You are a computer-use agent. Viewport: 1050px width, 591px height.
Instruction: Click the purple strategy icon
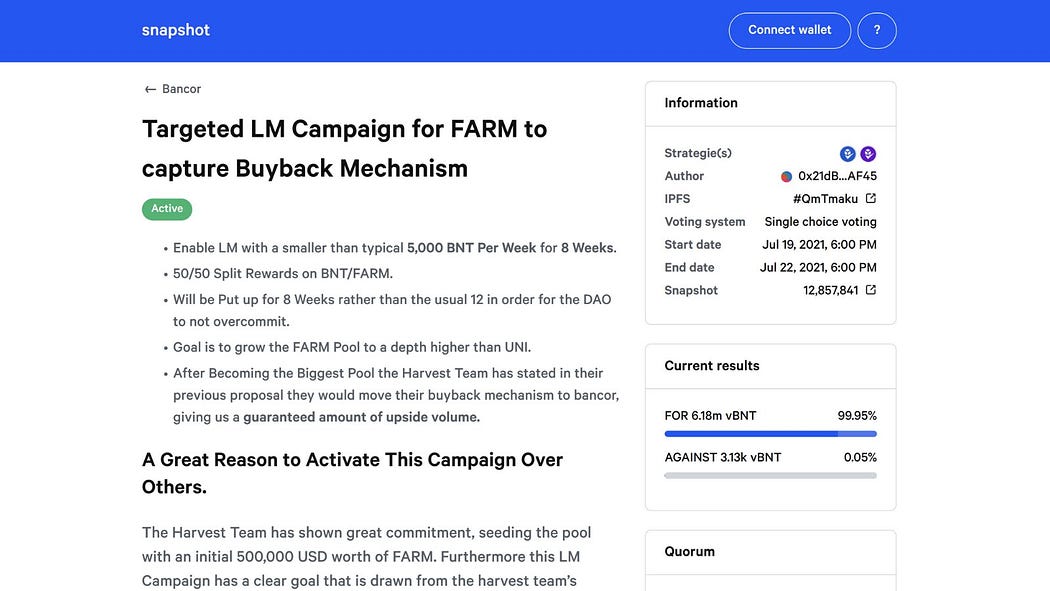click(868, 154)
